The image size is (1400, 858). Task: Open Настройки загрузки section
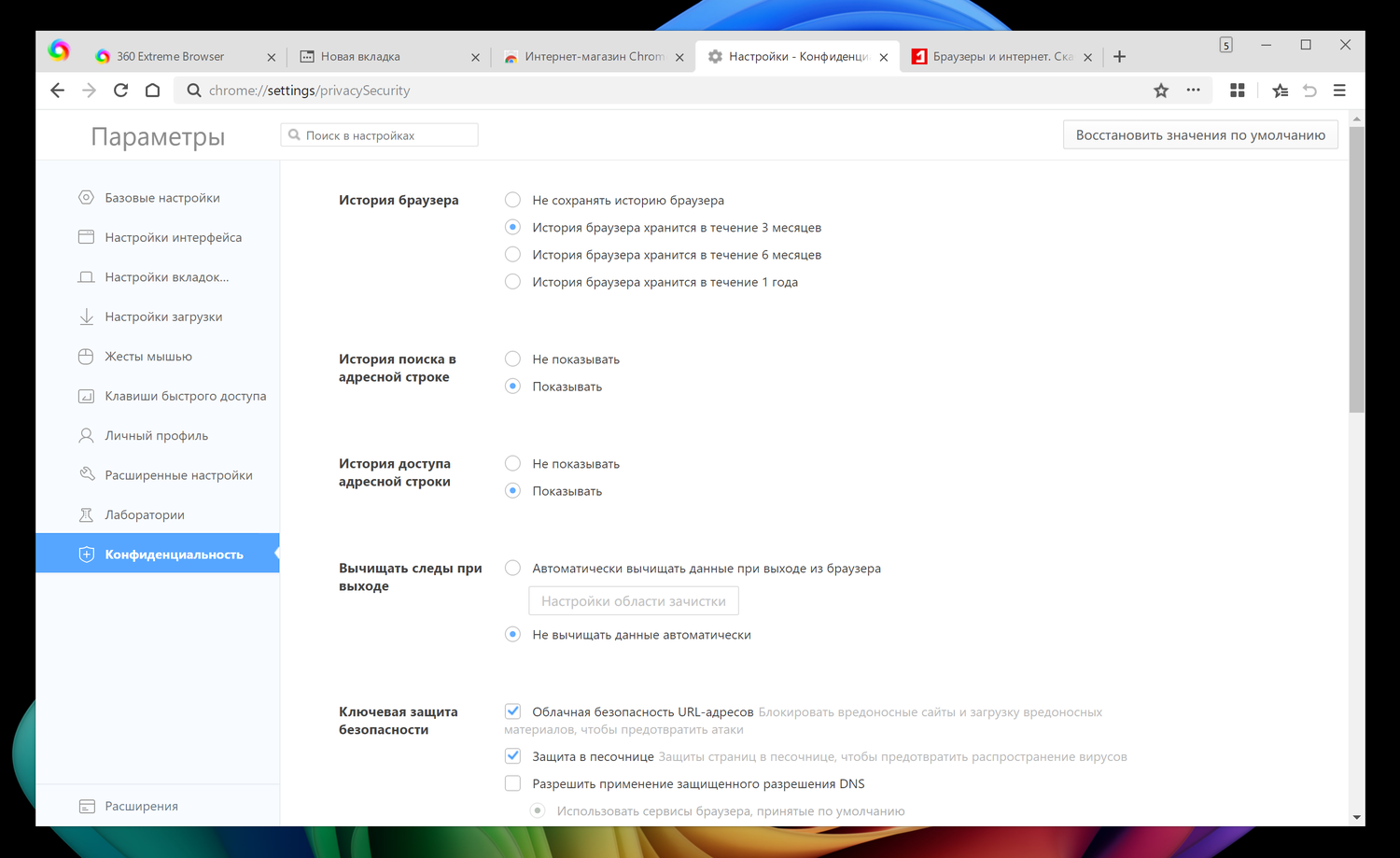point(158,316)
